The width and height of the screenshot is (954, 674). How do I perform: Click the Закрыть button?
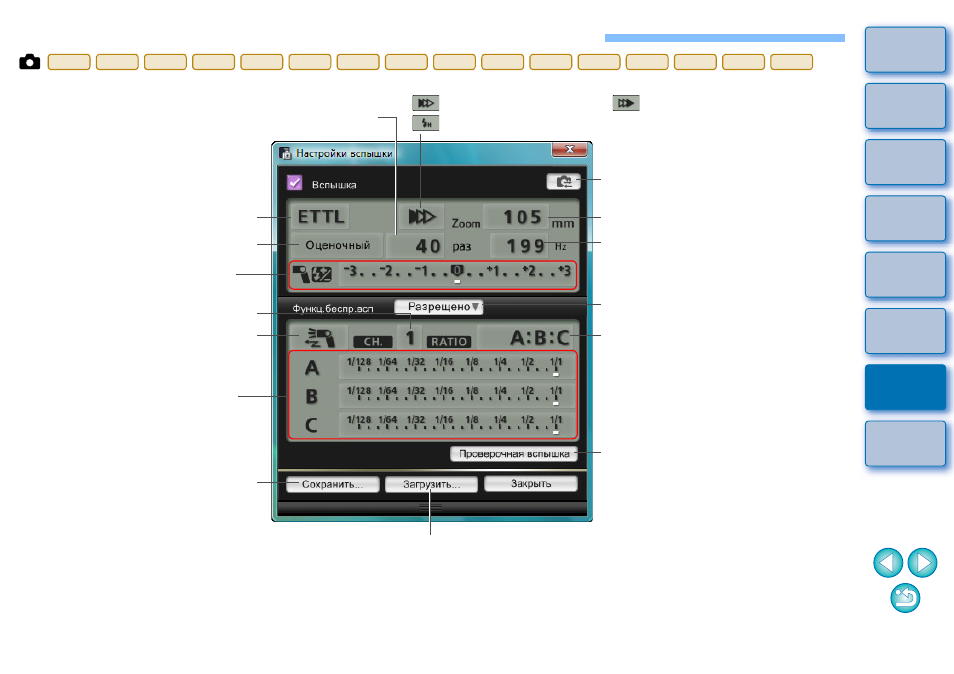point(531,484)
